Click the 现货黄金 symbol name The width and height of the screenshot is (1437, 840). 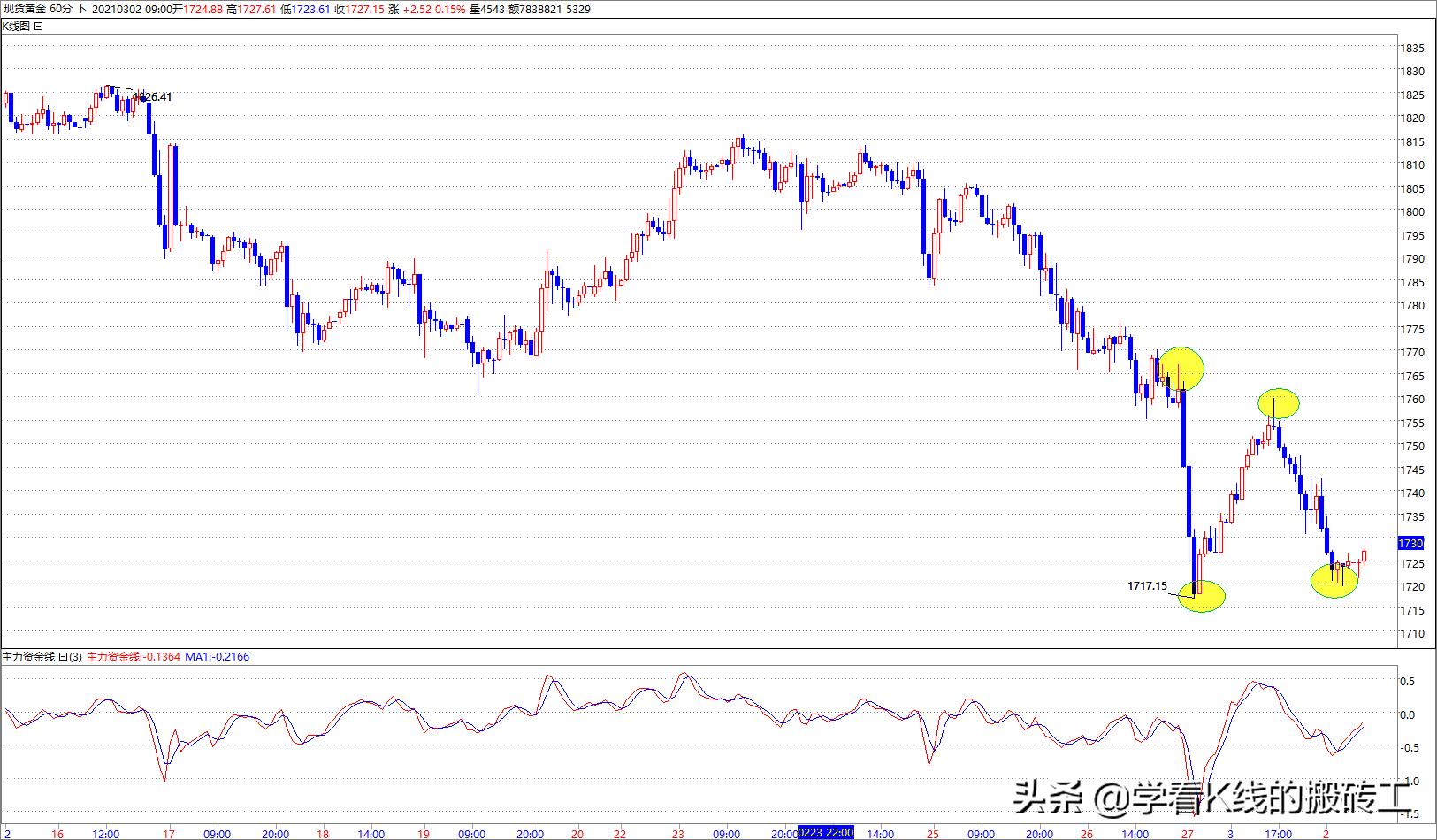coord(24,9)
